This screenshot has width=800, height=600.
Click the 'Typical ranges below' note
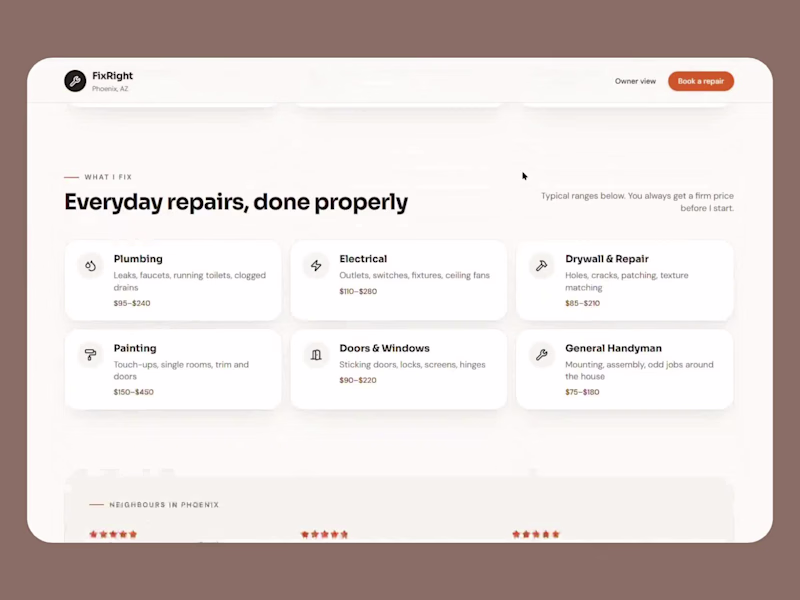tap(637, 202)
